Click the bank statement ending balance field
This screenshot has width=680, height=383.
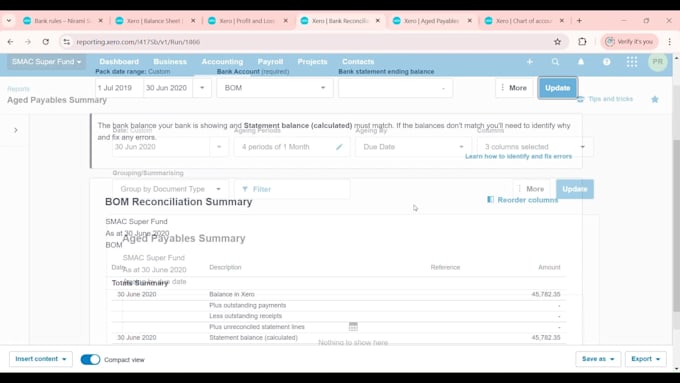pos(395,88)
